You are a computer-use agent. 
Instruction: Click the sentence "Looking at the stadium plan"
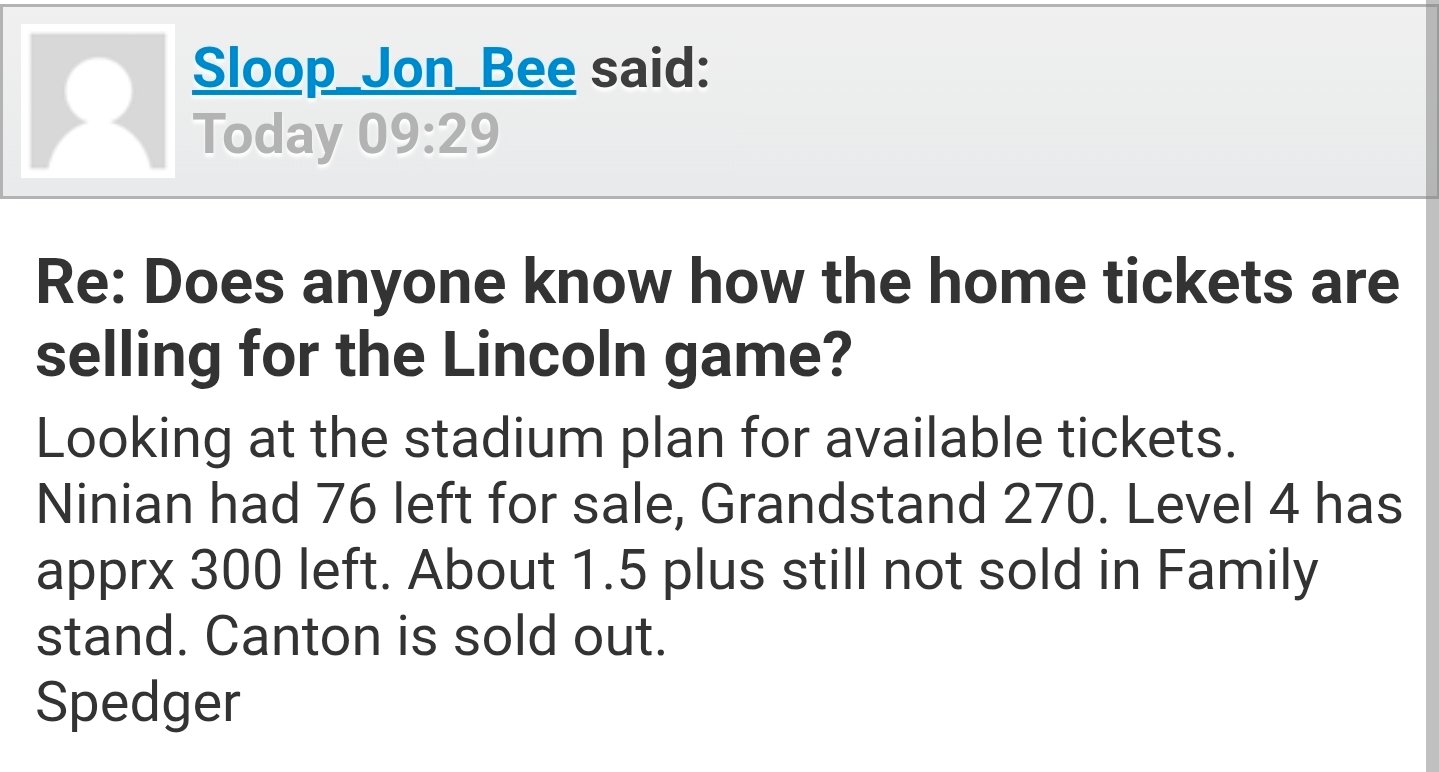tap(636, 438)
